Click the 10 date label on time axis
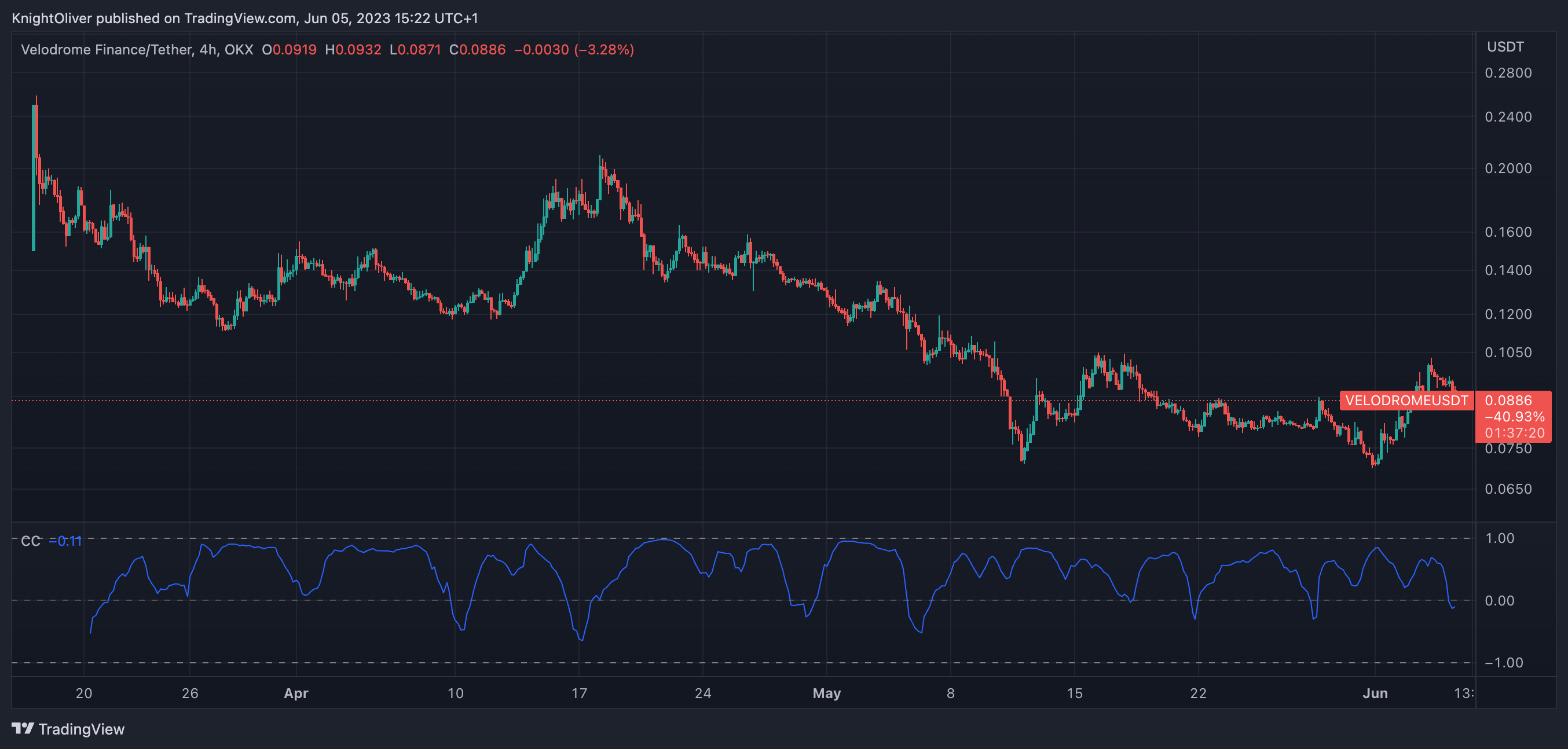 coord(455,693)
